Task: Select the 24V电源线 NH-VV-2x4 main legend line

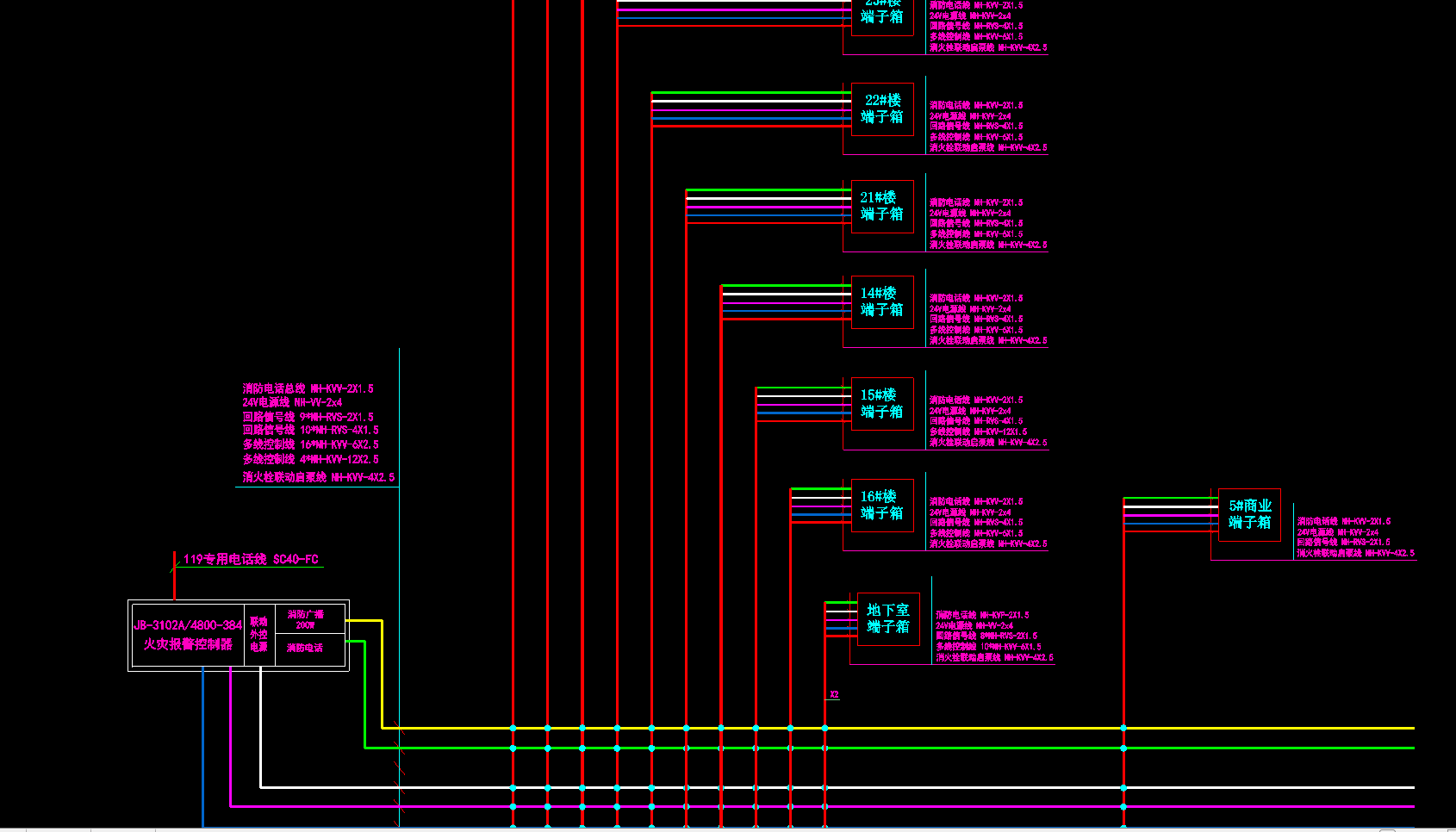Action: point(292,402)
